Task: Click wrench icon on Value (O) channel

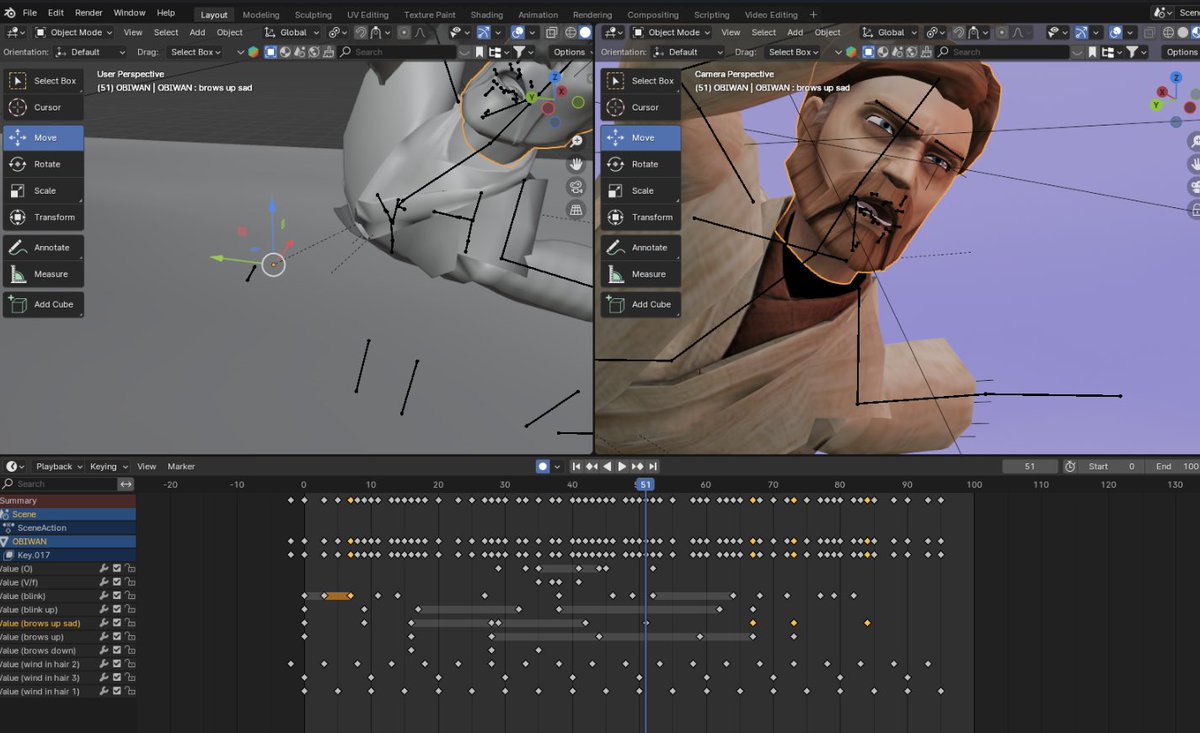Action: point(104,569)
